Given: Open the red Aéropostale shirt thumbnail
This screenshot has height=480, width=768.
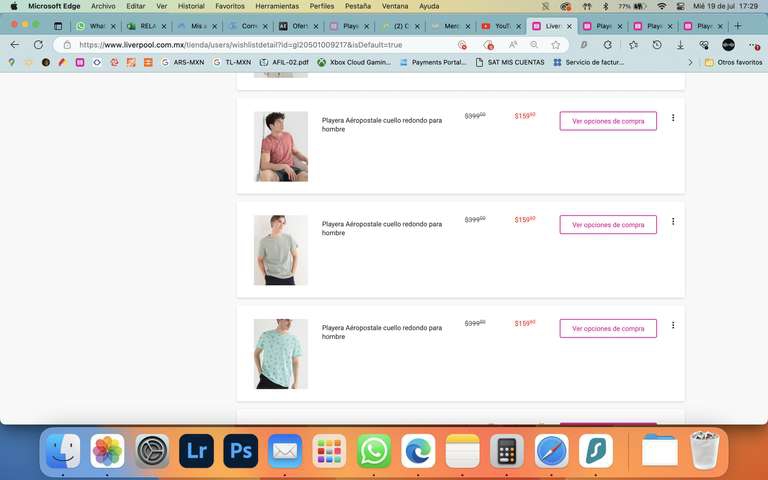Looking at the screenshot, I should pyautogui.click(x=281, y=146).
